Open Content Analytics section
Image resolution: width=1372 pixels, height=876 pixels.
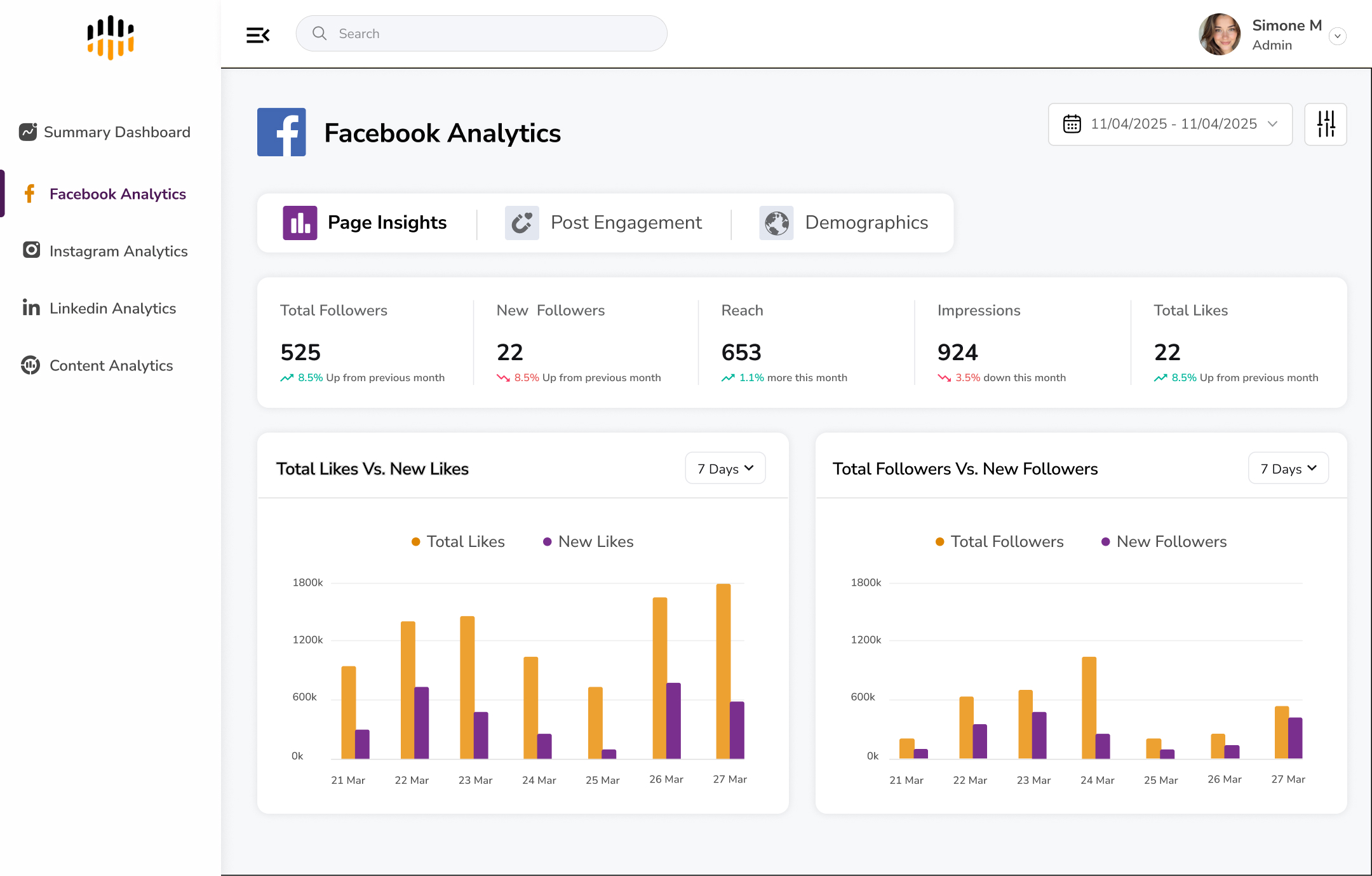pyautogui.click(x=97, y=365)
